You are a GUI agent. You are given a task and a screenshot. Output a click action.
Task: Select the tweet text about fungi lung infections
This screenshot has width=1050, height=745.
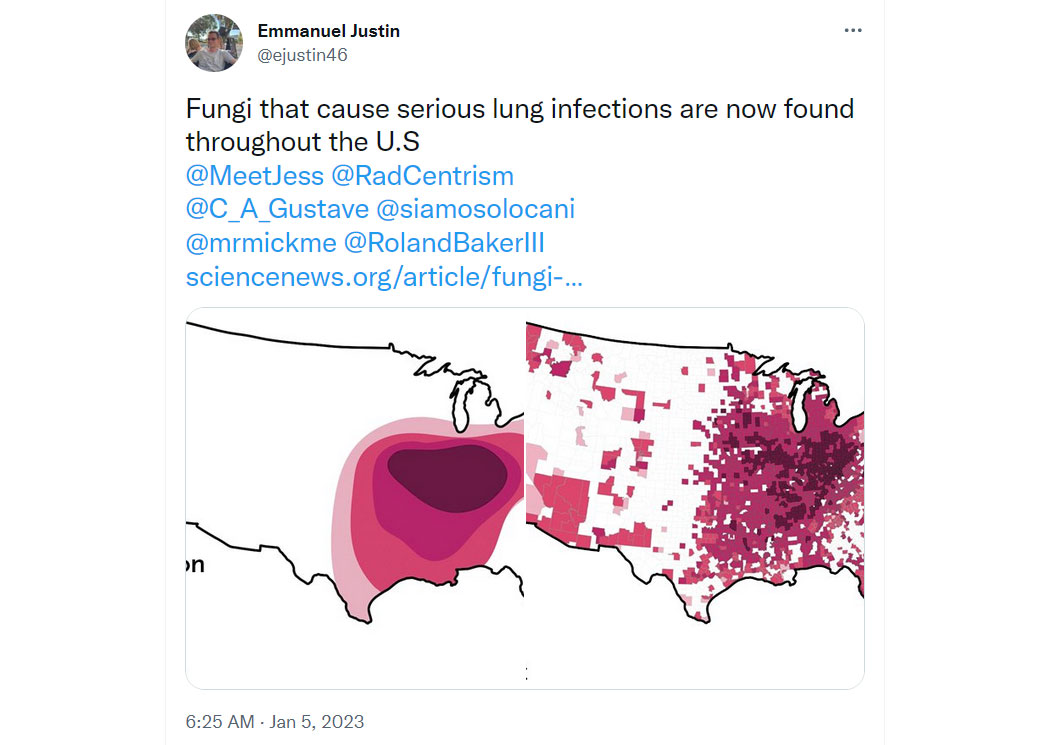coord(520,125)
